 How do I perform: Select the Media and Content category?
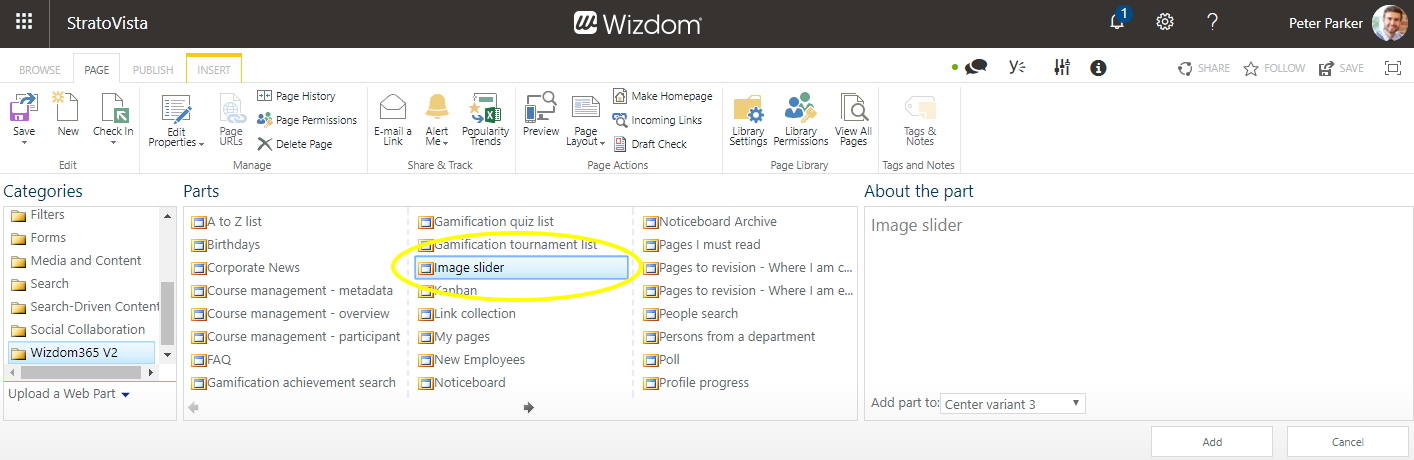[x=86, y=261]
